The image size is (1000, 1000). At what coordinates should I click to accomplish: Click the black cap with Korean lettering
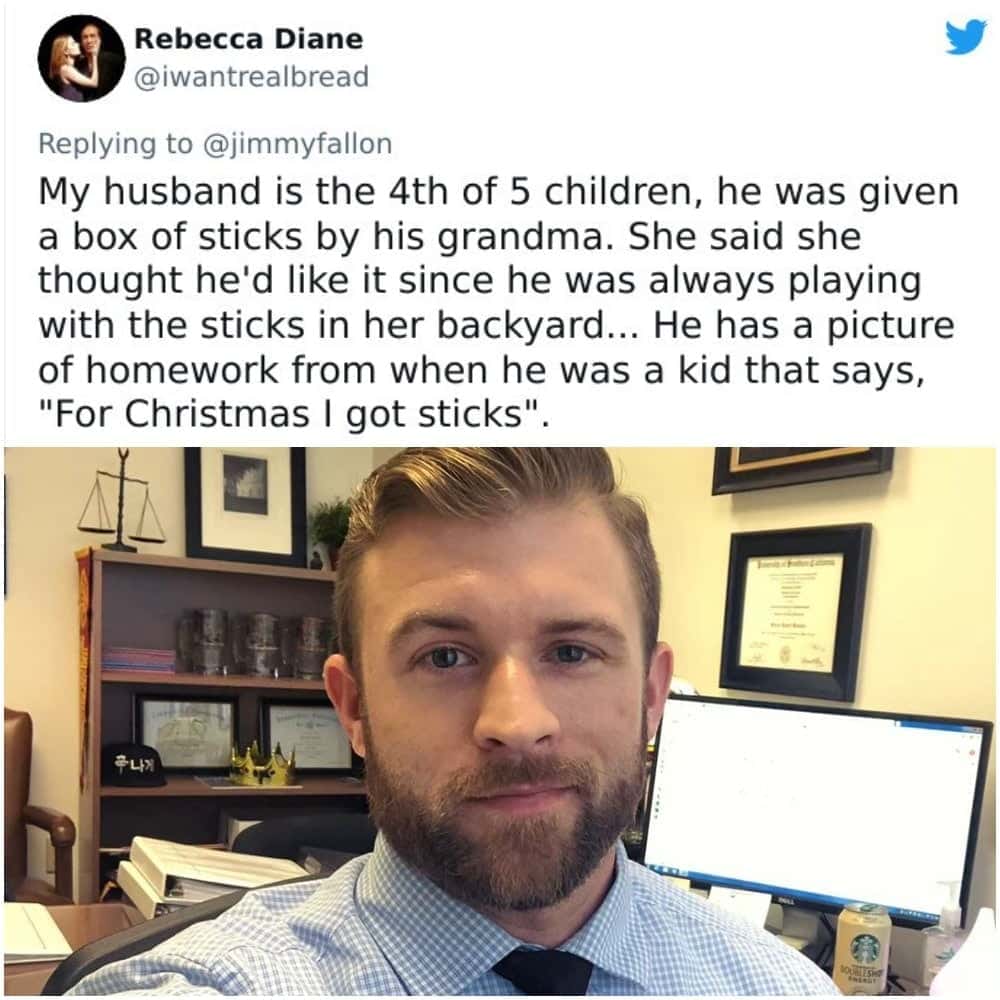point(133,763)
